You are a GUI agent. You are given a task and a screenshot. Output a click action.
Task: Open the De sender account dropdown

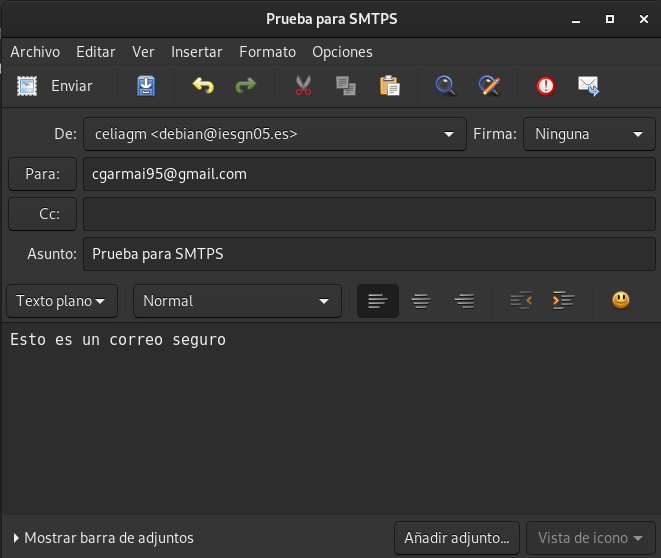point(274,134)
